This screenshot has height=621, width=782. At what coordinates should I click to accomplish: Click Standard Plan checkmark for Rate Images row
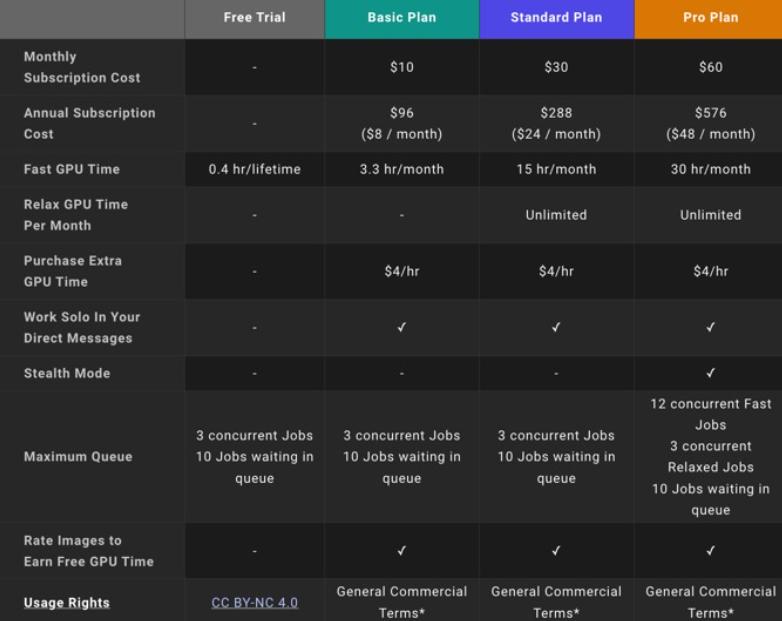pyautogui.click(x=557, y=551)
